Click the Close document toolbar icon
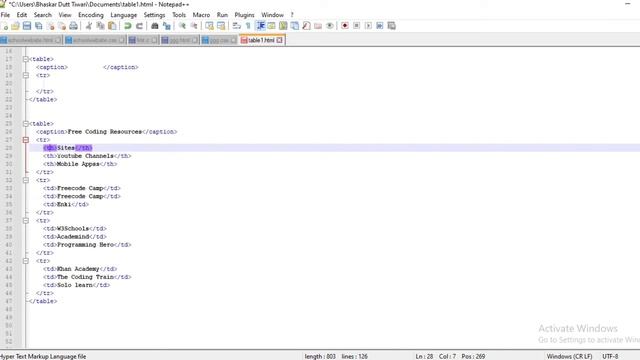640x360 pixels. pyautogui.click(x=51, y=26)
